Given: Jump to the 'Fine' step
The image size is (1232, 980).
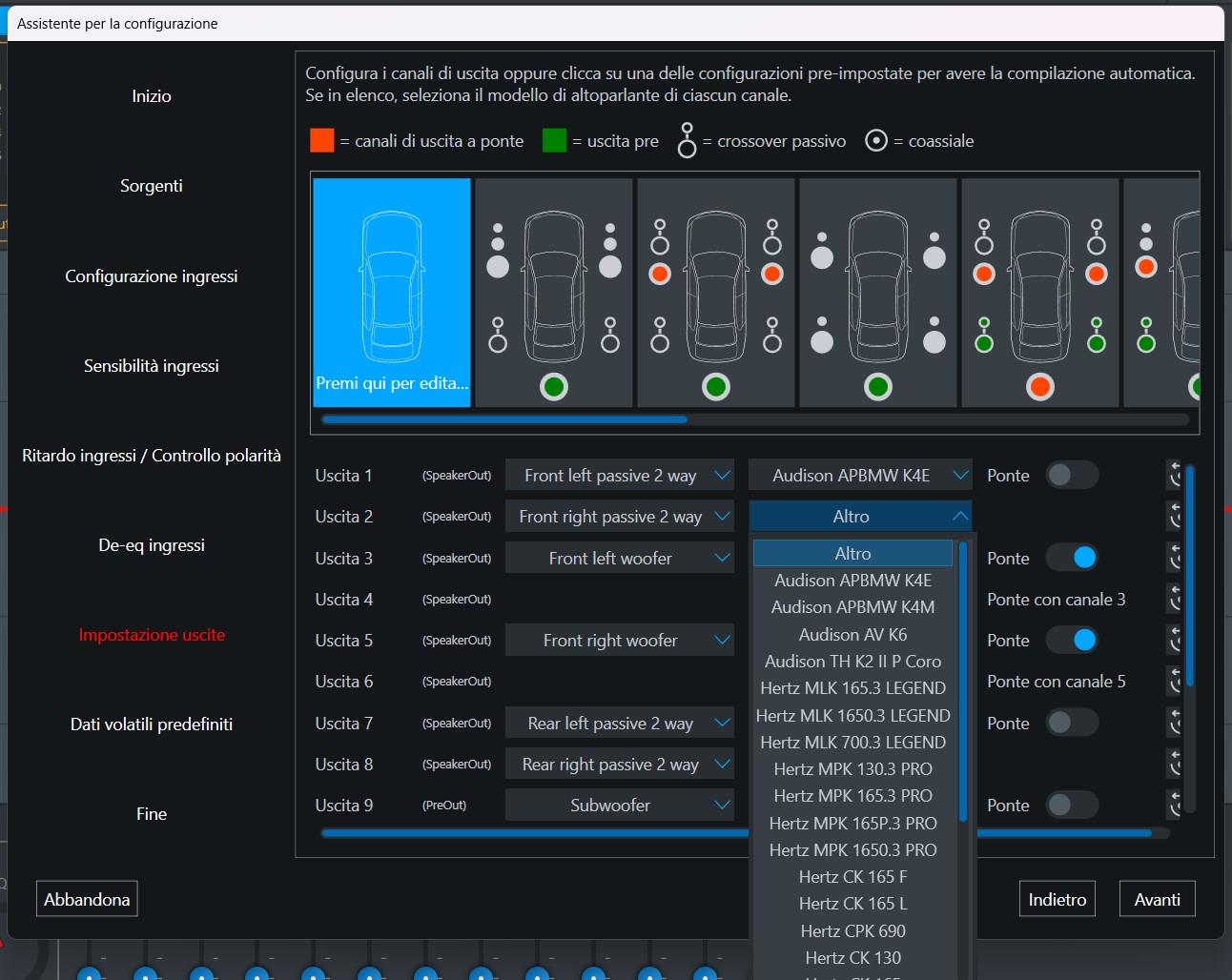Looking at the screenshot, I should [x=152, y=813].
